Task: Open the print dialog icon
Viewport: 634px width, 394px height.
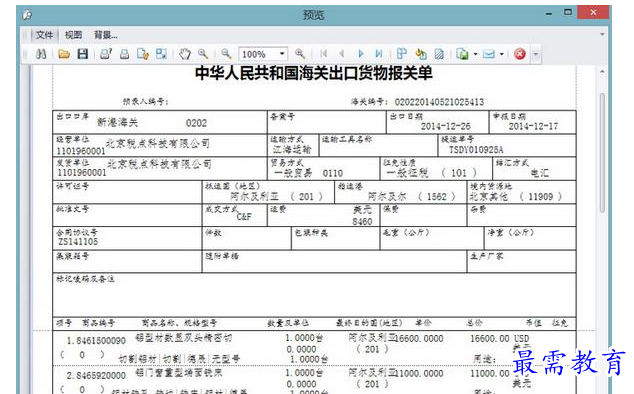Action: click(106, 54)
